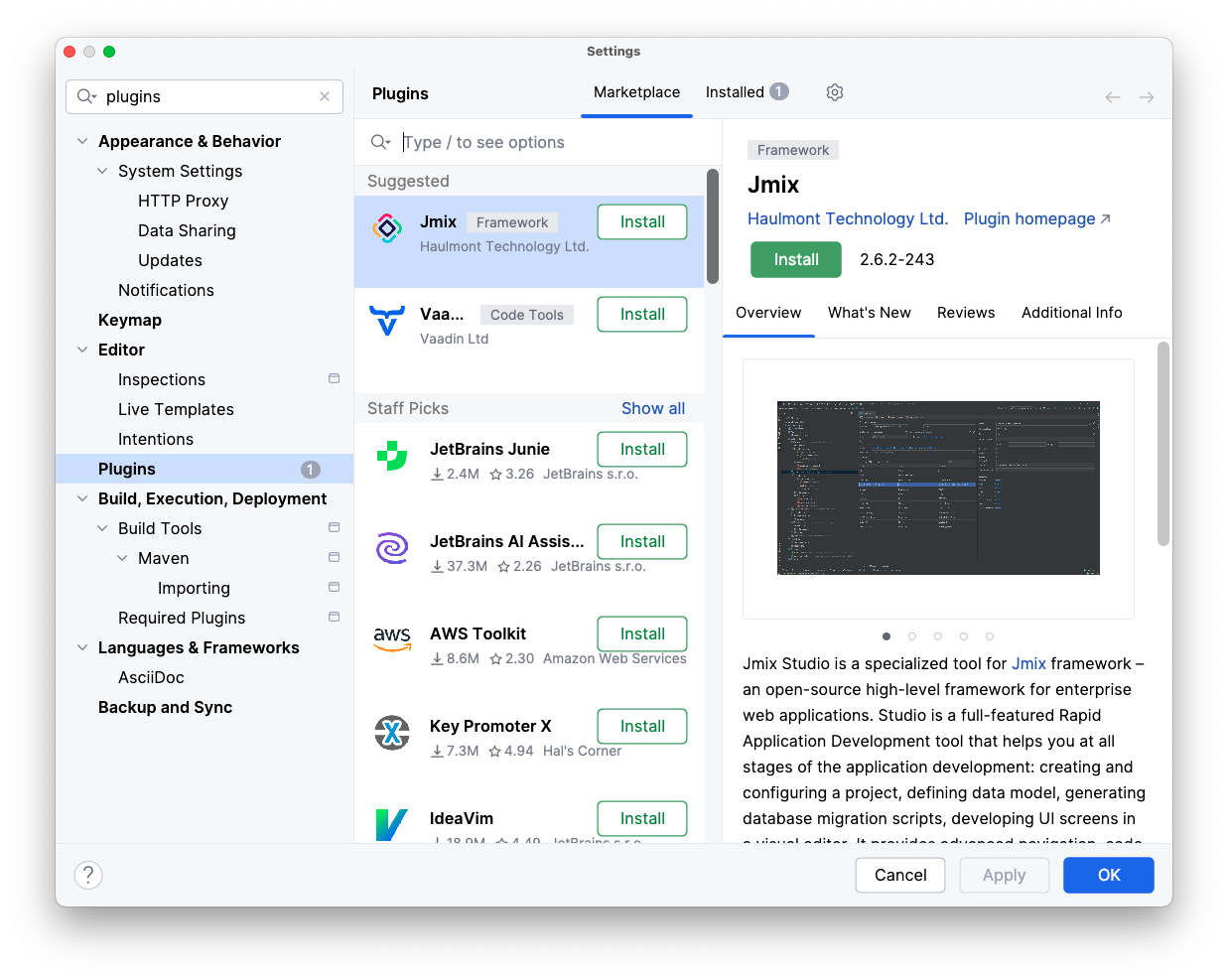This screenshot has width=1228, height=980.
Task: Open the Additional Info tab
Action: [1072, 313]
